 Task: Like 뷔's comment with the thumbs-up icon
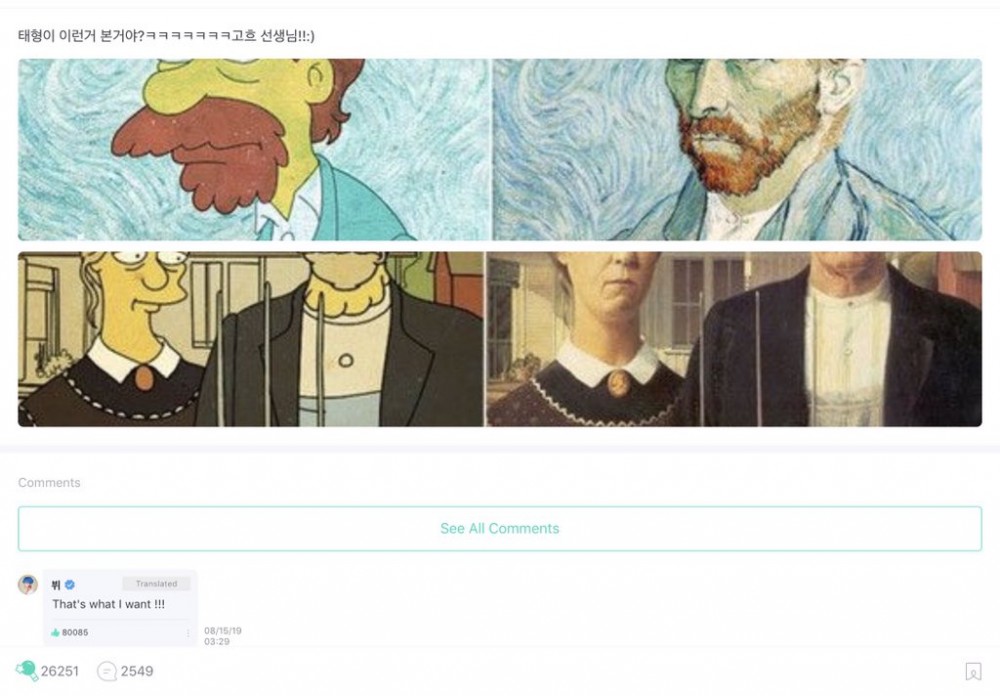click(55, 632)
